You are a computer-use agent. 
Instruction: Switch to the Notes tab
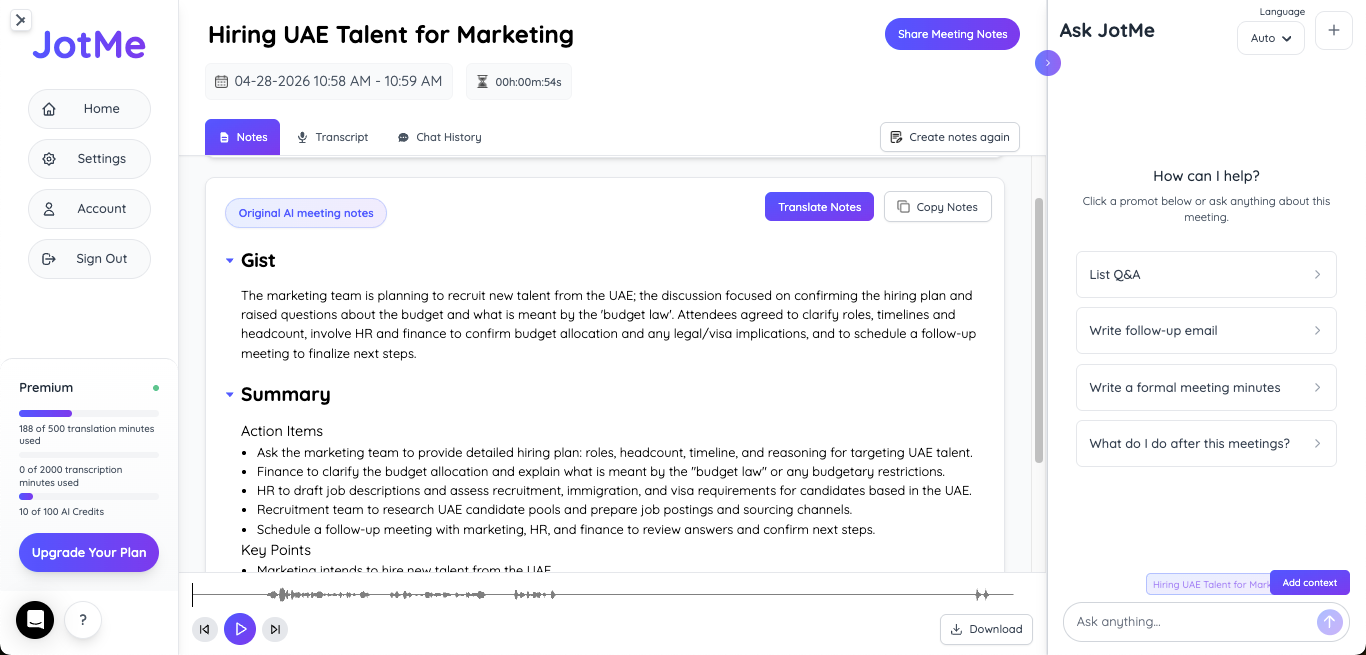(242, 137)
